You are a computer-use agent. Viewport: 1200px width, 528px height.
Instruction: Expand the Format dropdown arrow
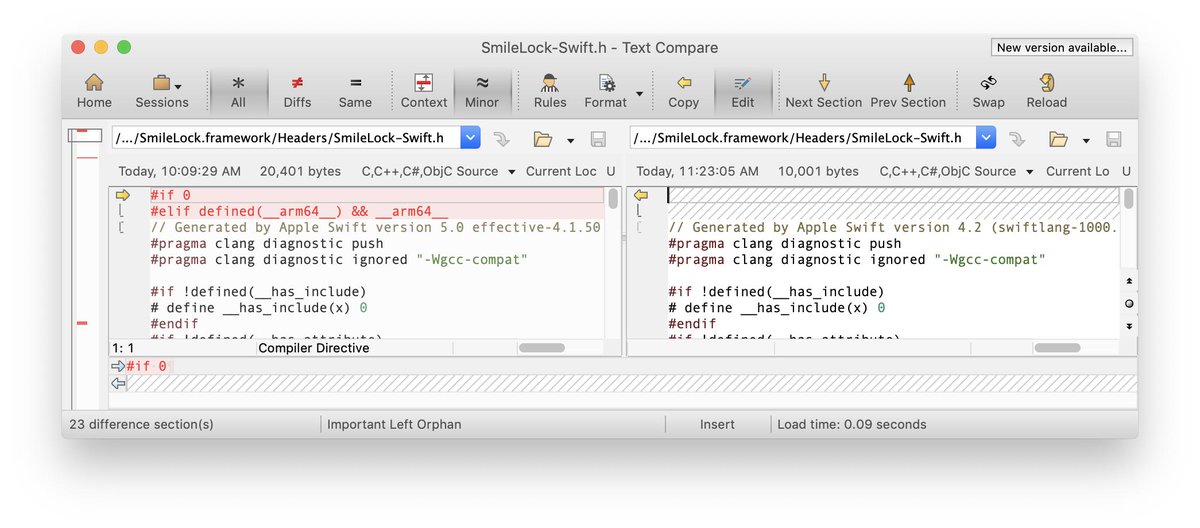pos(639,96)
